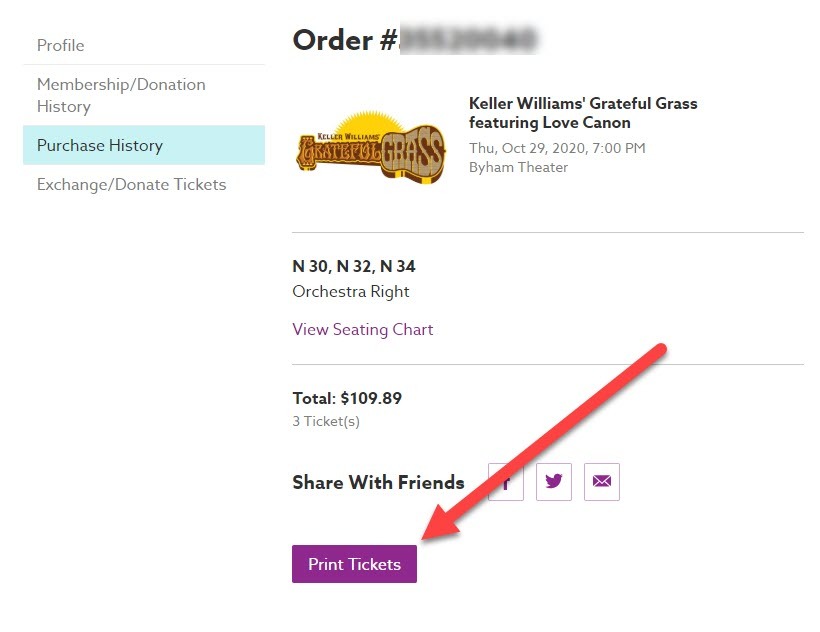820x632 pixels.
Task: Click the Share With Friends label
Action: pyautogui.click(x=378, y=482)
